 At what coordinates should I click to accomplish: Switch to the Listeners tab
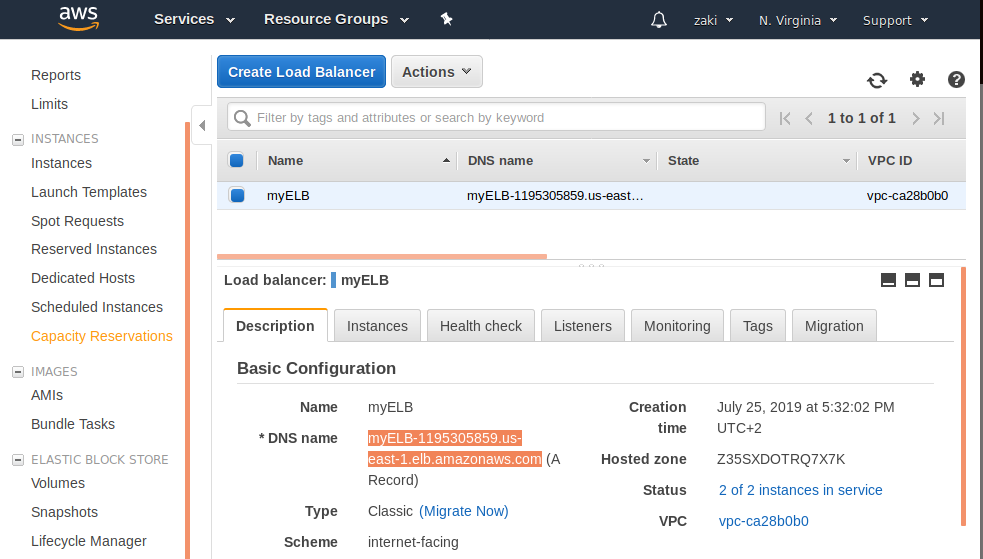pos(583,326)
